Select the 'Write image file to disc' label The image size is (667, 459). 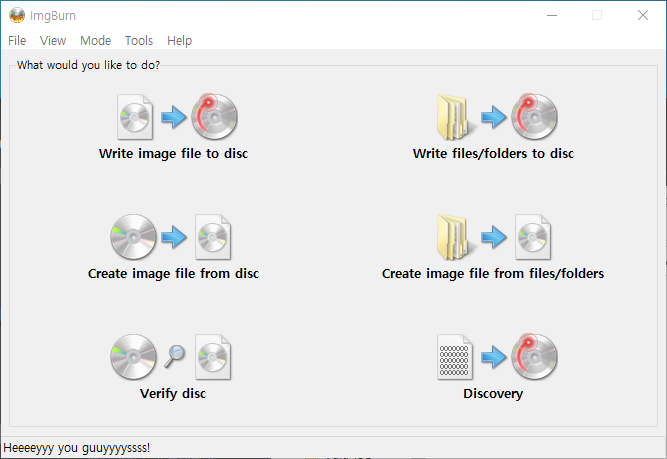[173, 154]
